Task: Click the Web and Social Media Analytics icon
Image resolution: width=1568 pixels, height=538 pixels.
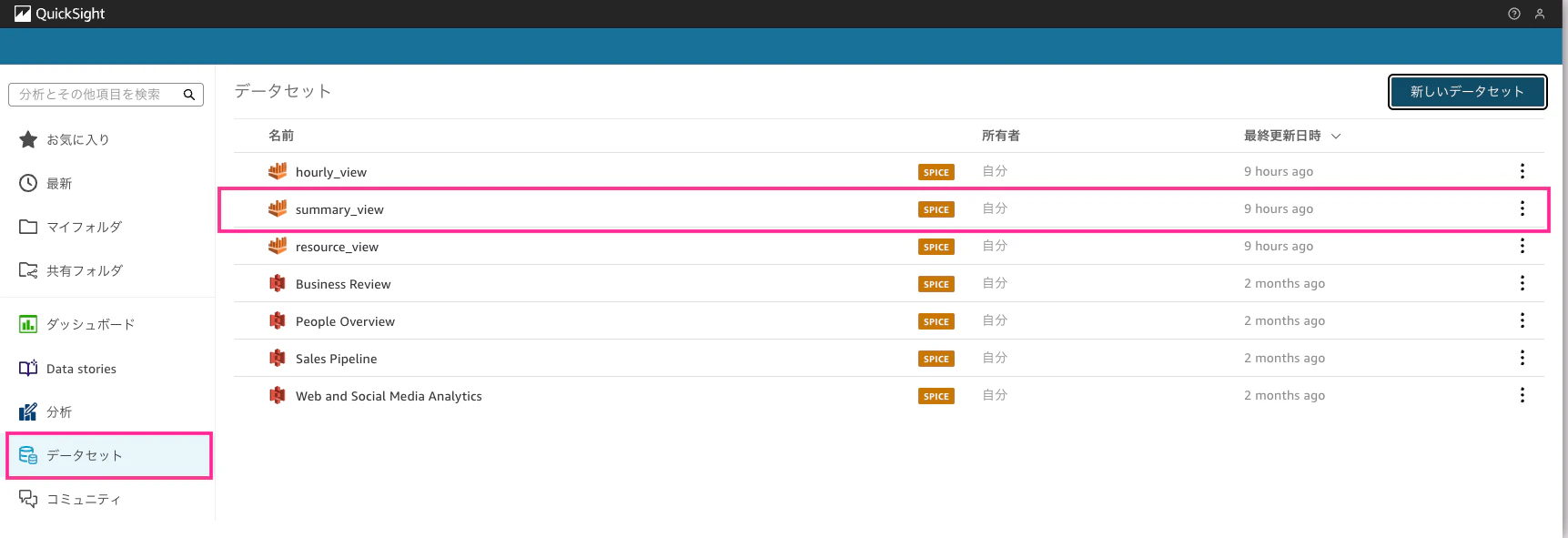Action: point(278,395)
